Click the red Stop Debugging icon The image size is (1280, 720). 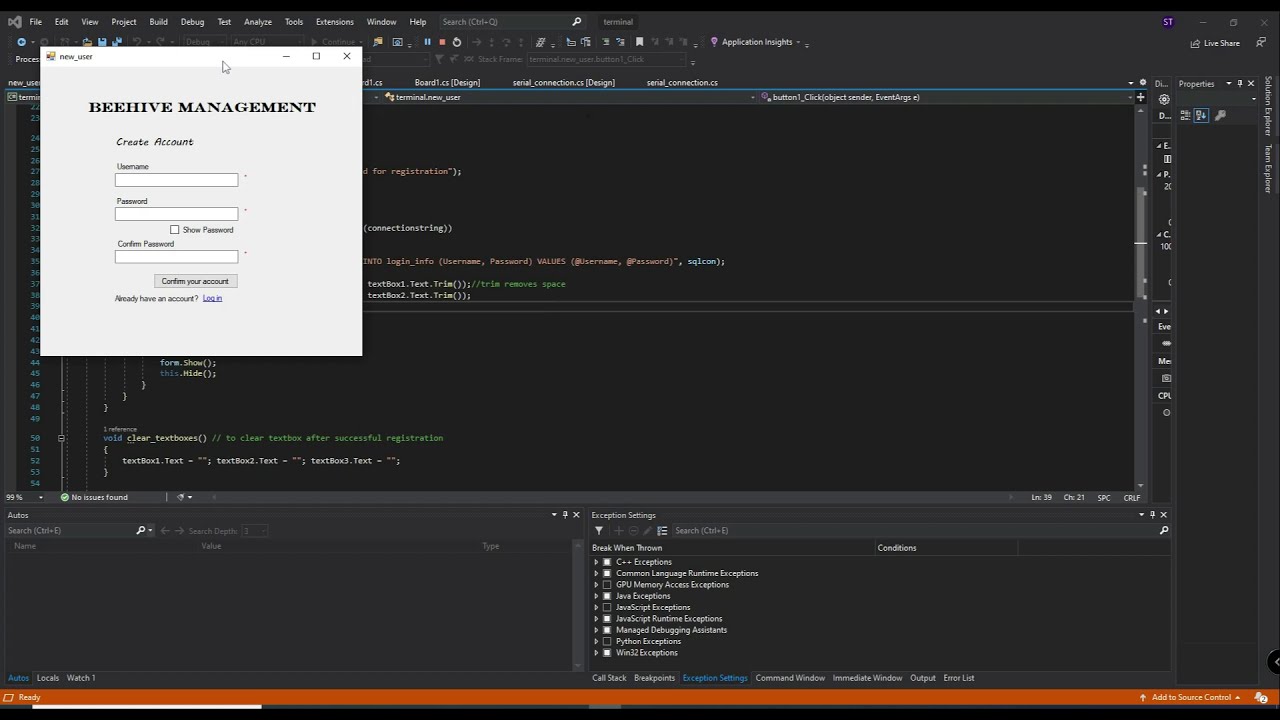[x=442, y=42]
